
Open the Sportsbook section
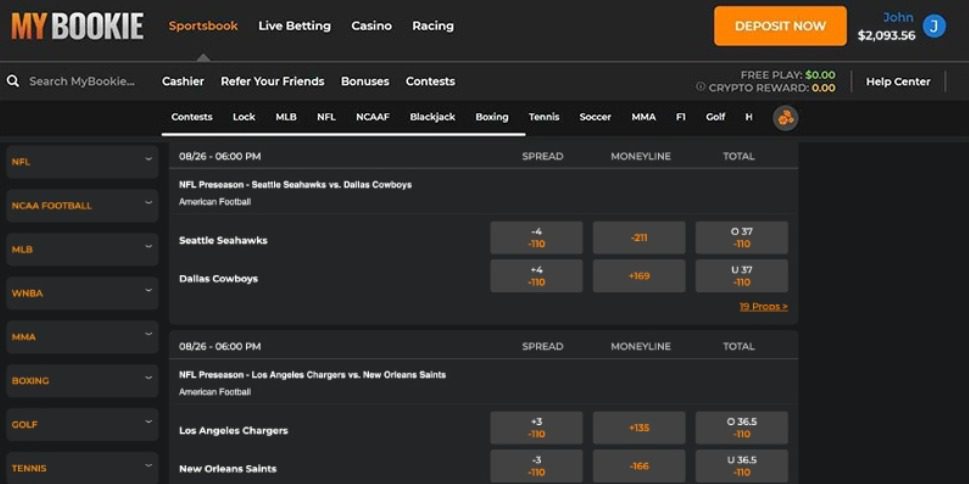coord(203,26)
